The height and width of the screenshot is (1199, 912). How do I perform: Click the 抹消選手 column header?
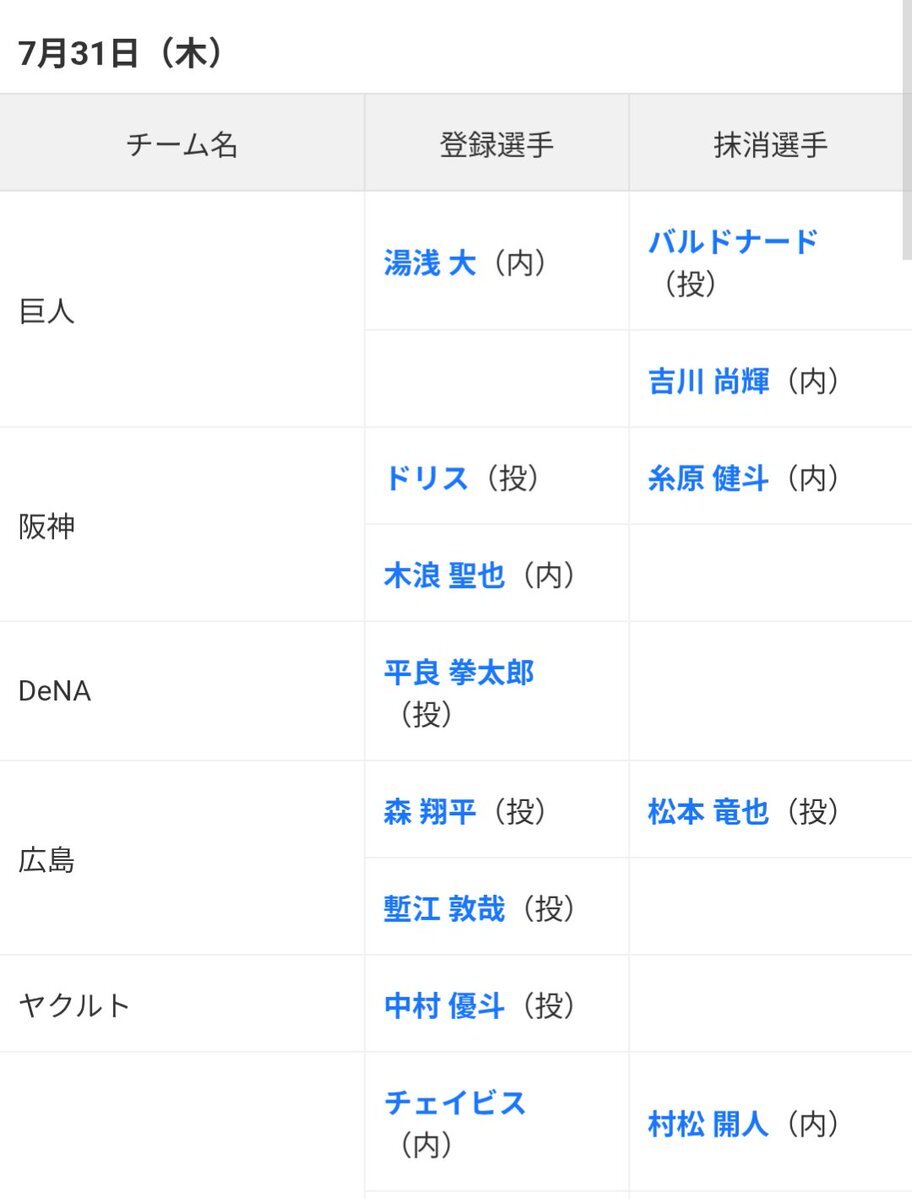tap(767, 144)
